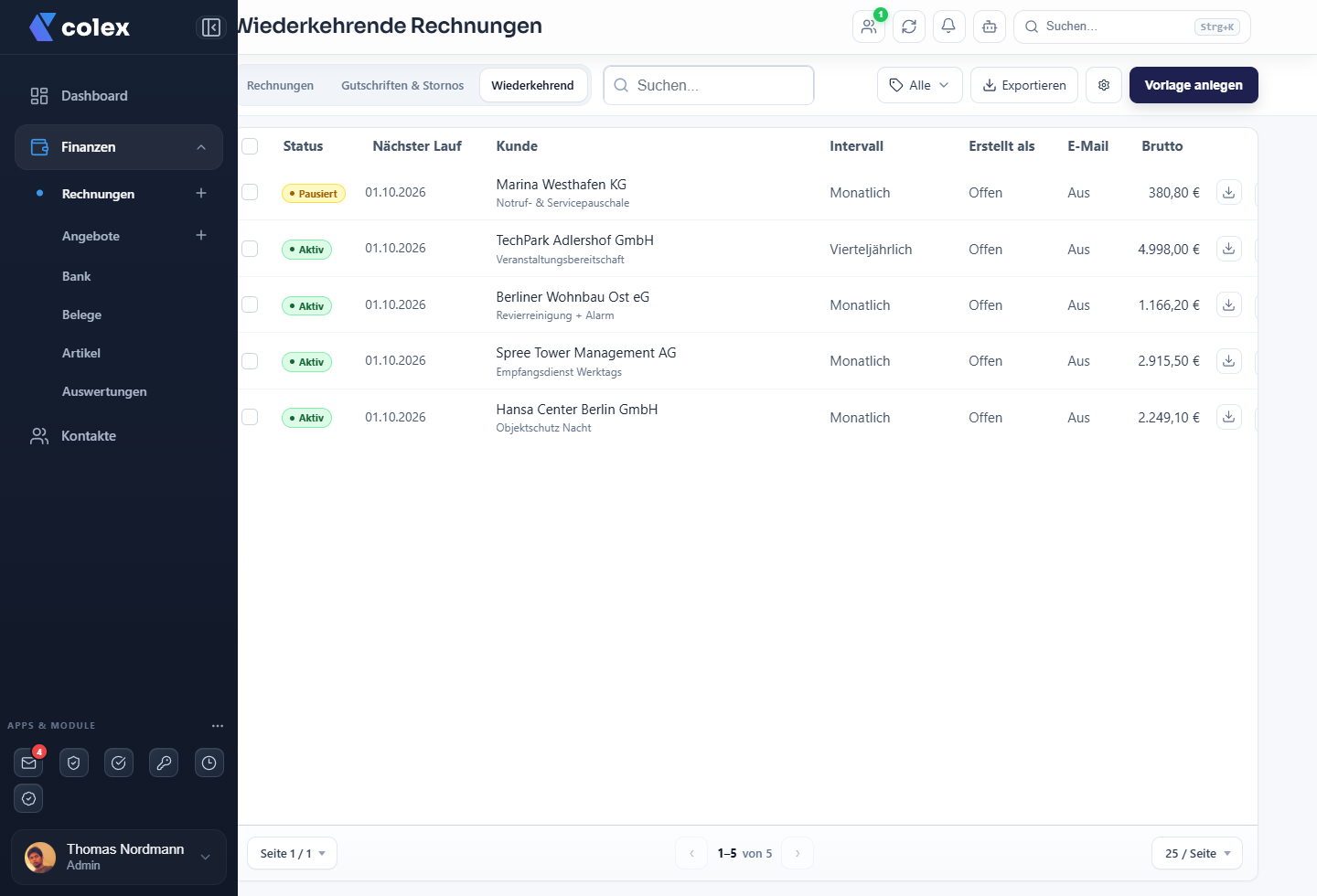
Task: Add a new Rechnung with plus icon
Action: (201, 193)
